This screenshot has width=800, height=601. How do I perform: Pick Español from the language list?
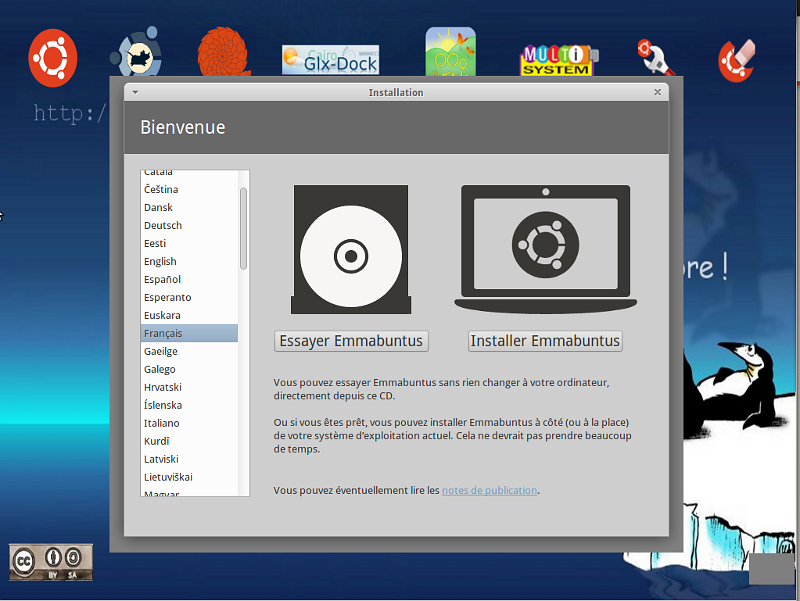tap(162, 280)
